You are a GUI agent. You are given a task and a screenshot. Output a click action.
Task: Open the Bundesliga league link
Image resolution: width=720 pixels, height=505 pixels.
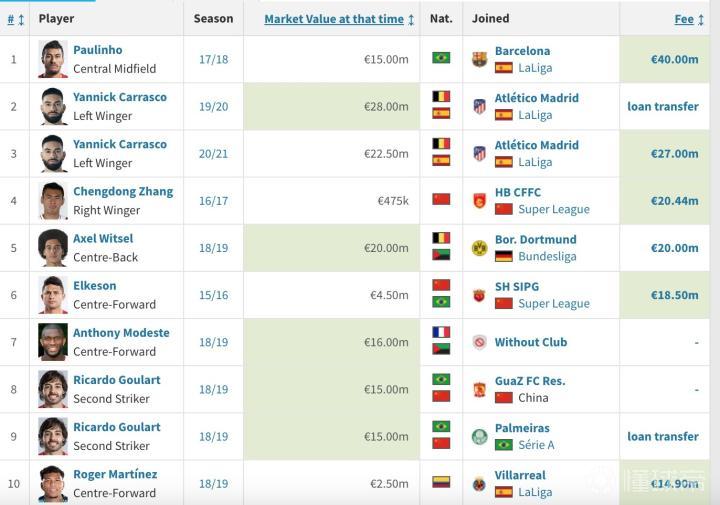(547, 257)
